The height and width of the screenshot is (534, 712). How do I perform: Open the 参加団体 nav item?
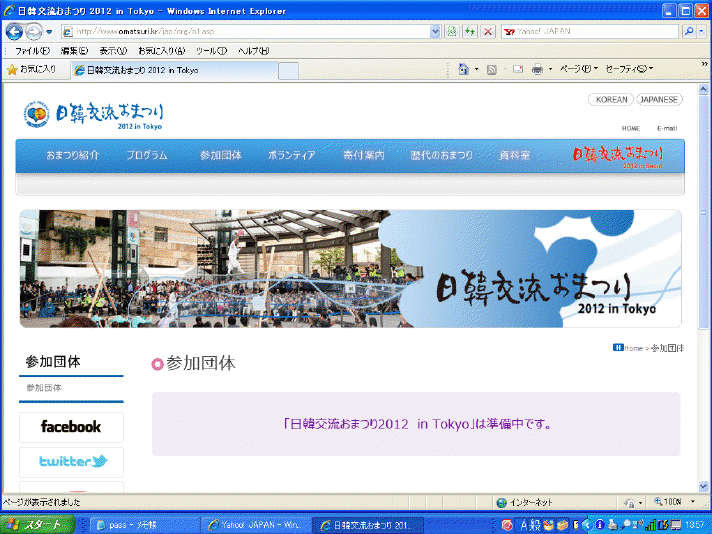[x=221, y=155]
